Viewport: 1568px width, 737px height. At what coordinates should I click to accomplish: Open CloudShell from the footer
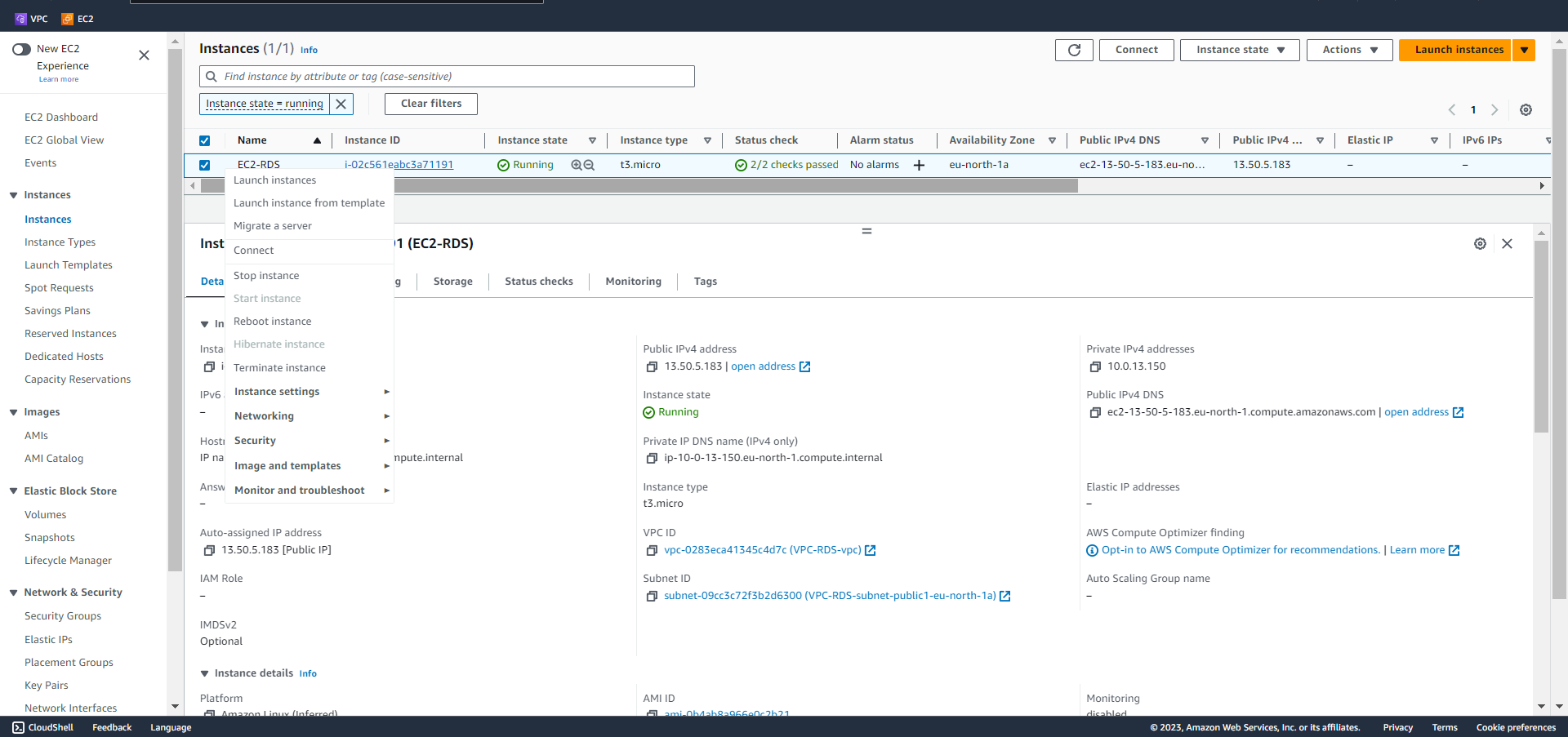pos(42,727)
